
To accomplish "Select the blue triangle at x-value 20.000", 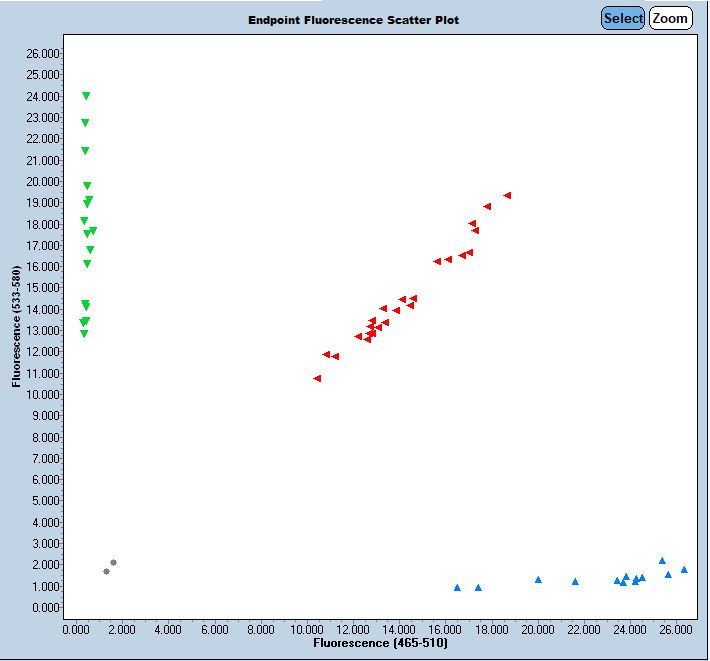I will (538, 580).
